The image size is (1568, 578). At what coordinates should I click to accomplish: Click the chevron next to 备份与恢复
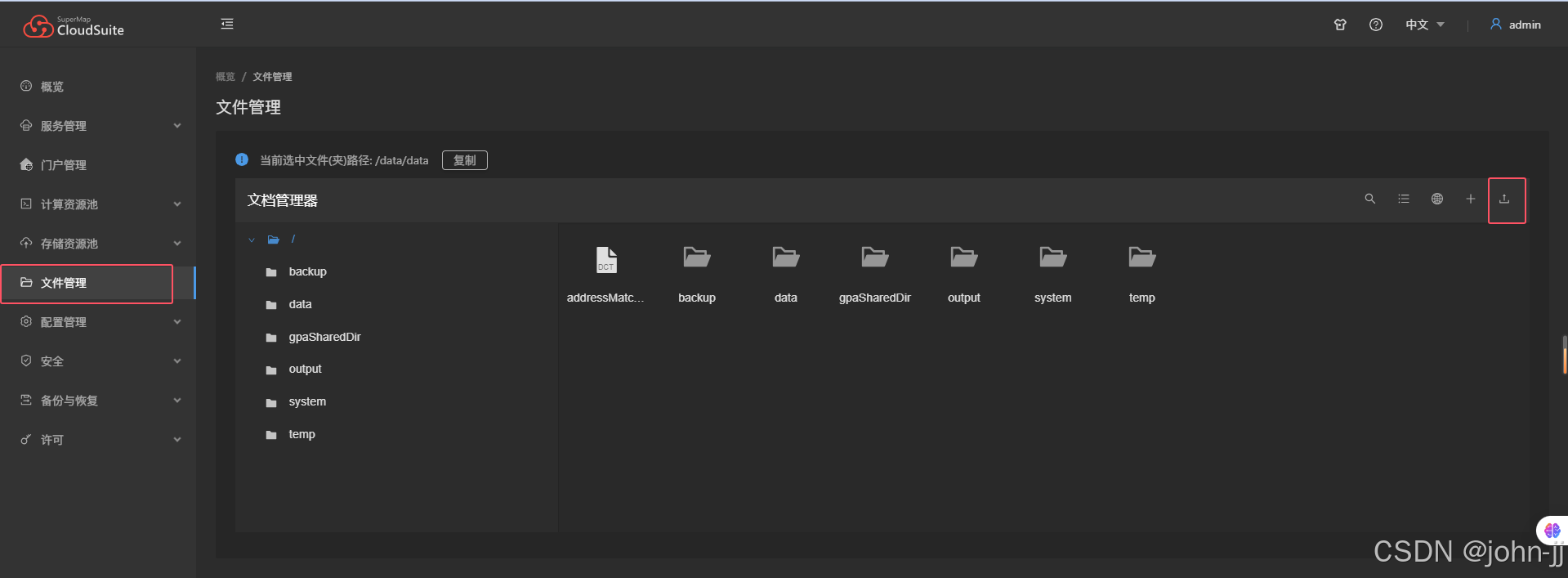pyautogui.click(x=177, y=401)
